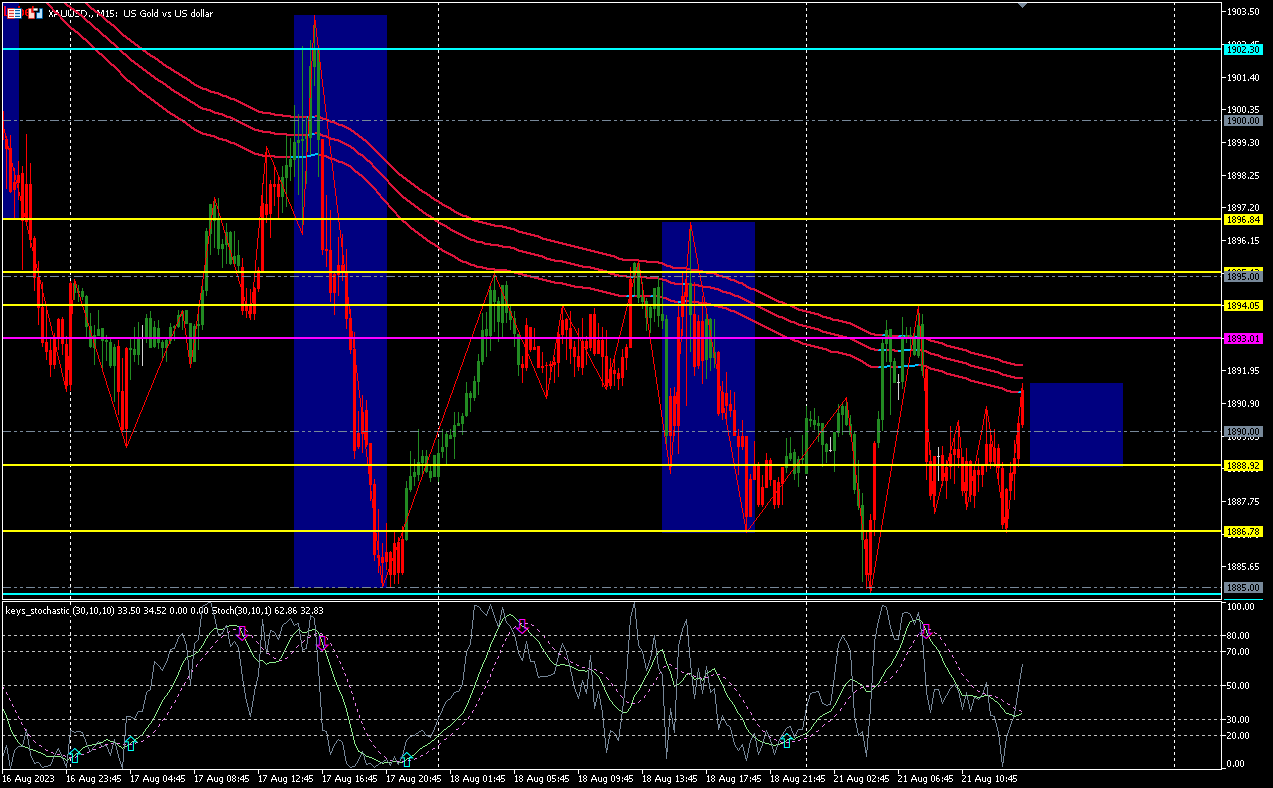Click magenta sell arrow above 18 Aug 05:45
Viewport: 1273px width, 788px height.
tap(522, 626)
